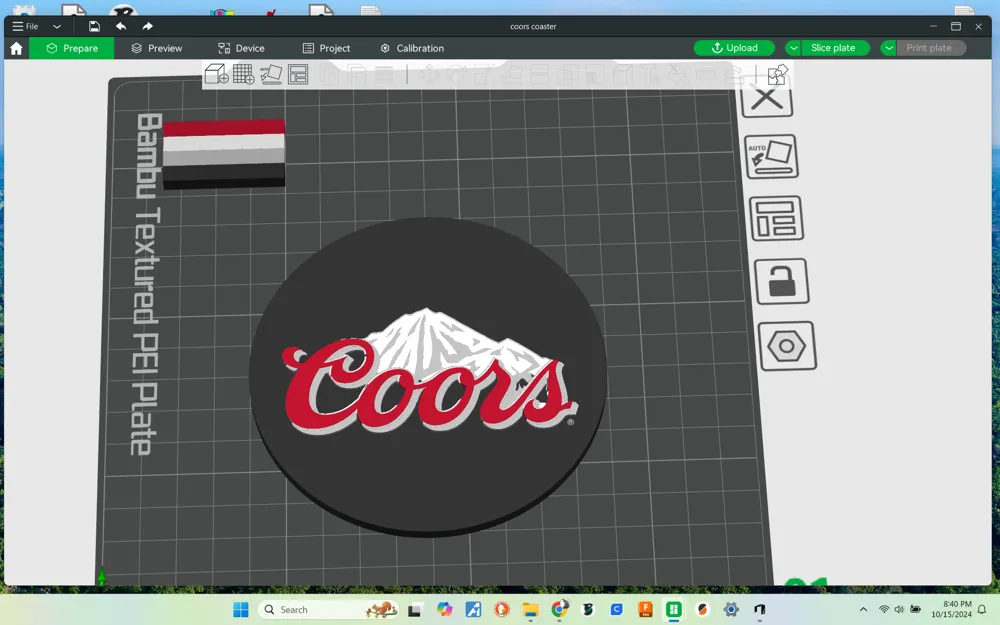Viewport: 1000px width, 625px height.
Task: Switch to the Prepare tab
Action: click(x=72, y=48)
